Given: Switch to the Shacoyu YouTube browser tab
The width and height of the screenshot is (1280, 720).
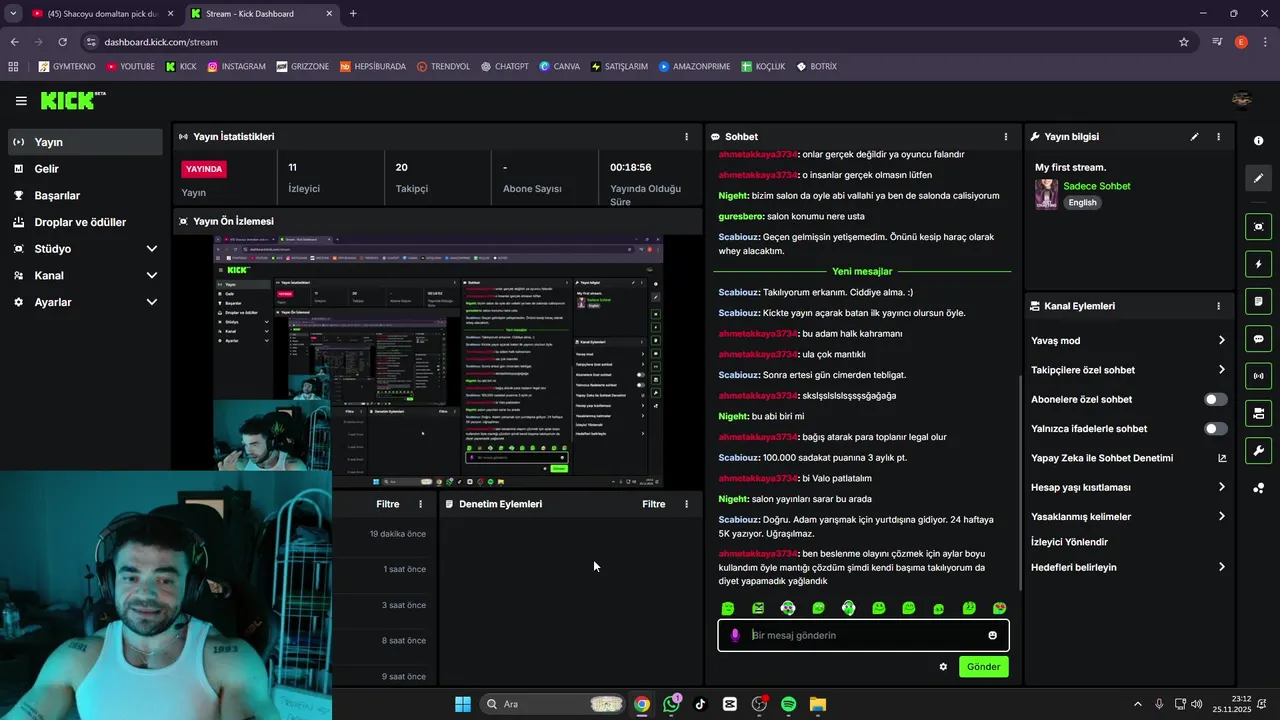Looking at the screenshot, I should pyautogui.click(x=102, y=14).
